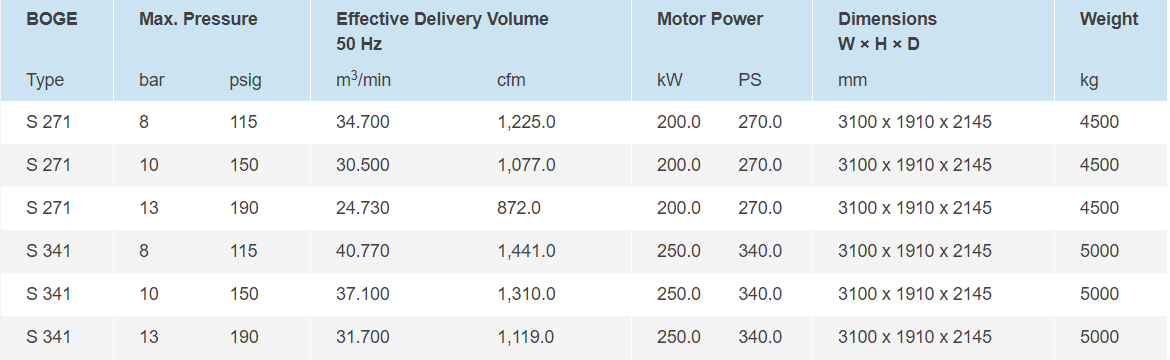The image size is (1170, 360).
Task: Click the 31.700 delivery volume cell
Action: (363, 337)
